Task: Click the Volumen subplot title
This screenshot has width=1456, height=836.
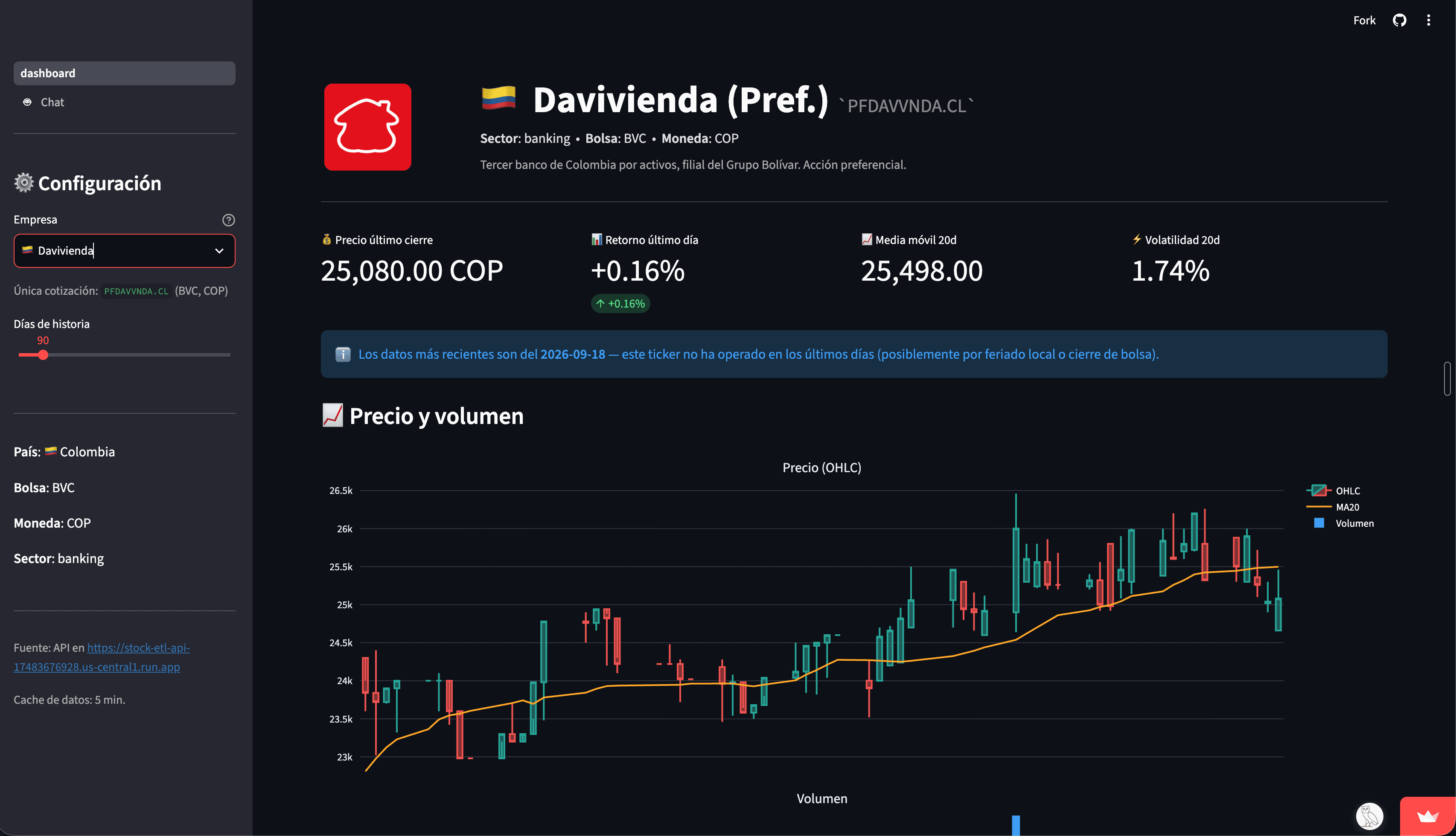Action: [821, 798]
